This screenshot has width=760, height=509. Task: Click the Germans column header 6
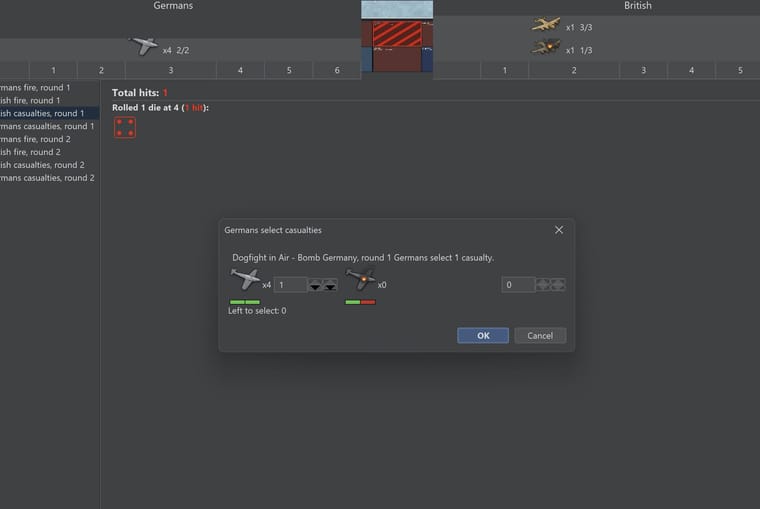pos(337,70)
